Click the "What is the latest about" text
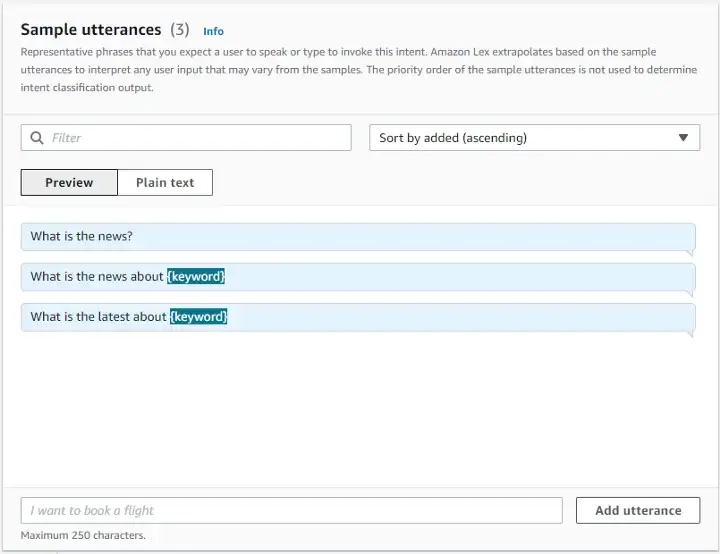Viewport: 720px width, 554px height. coord(98,317)
